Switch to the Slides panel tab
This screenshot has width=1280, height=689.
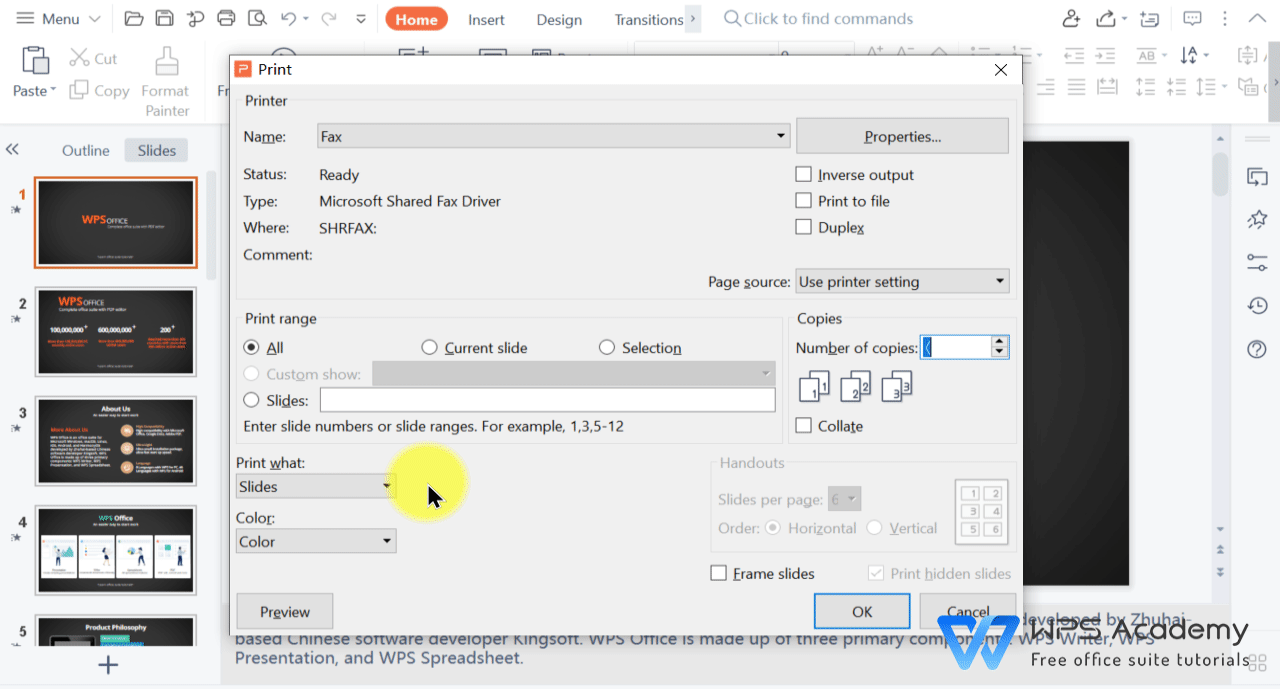157,150
